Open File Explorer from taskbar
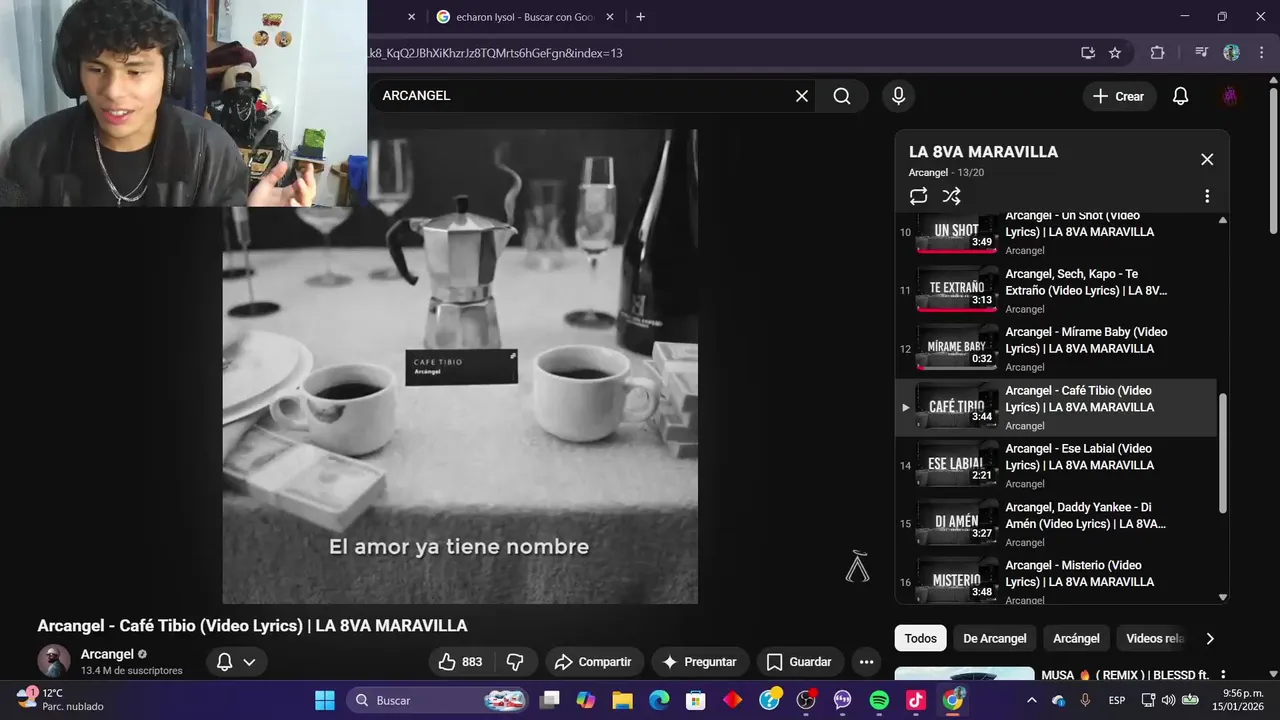The width and height of the screenshot is (1280, 720). pos(622,700)
